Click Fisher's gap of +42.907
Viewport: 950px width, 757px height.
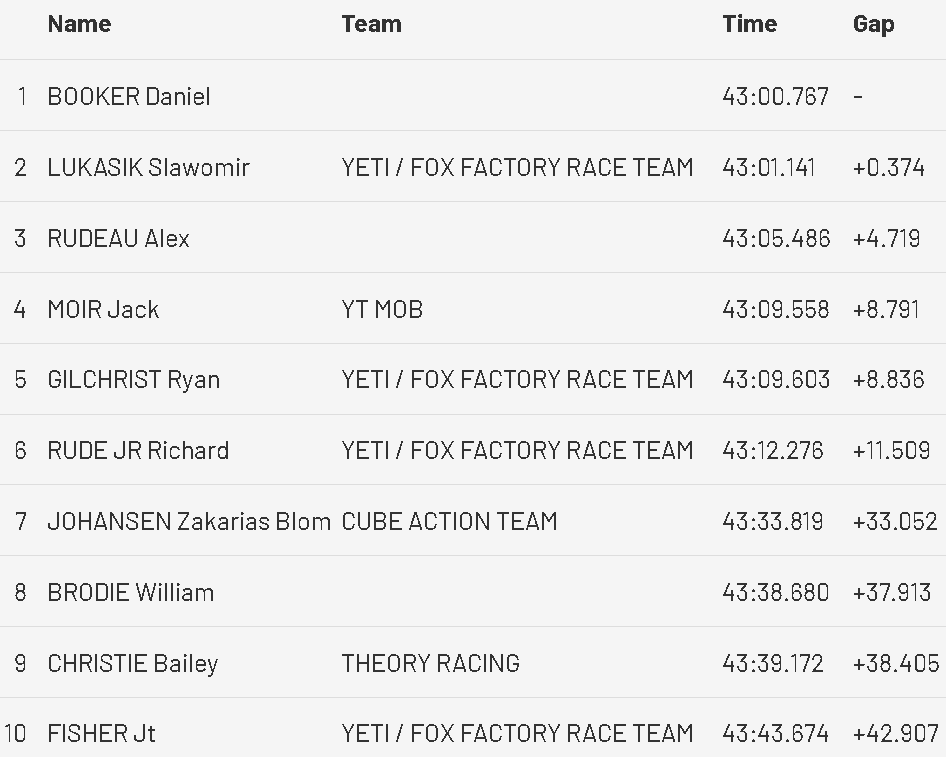coord(895,734)
